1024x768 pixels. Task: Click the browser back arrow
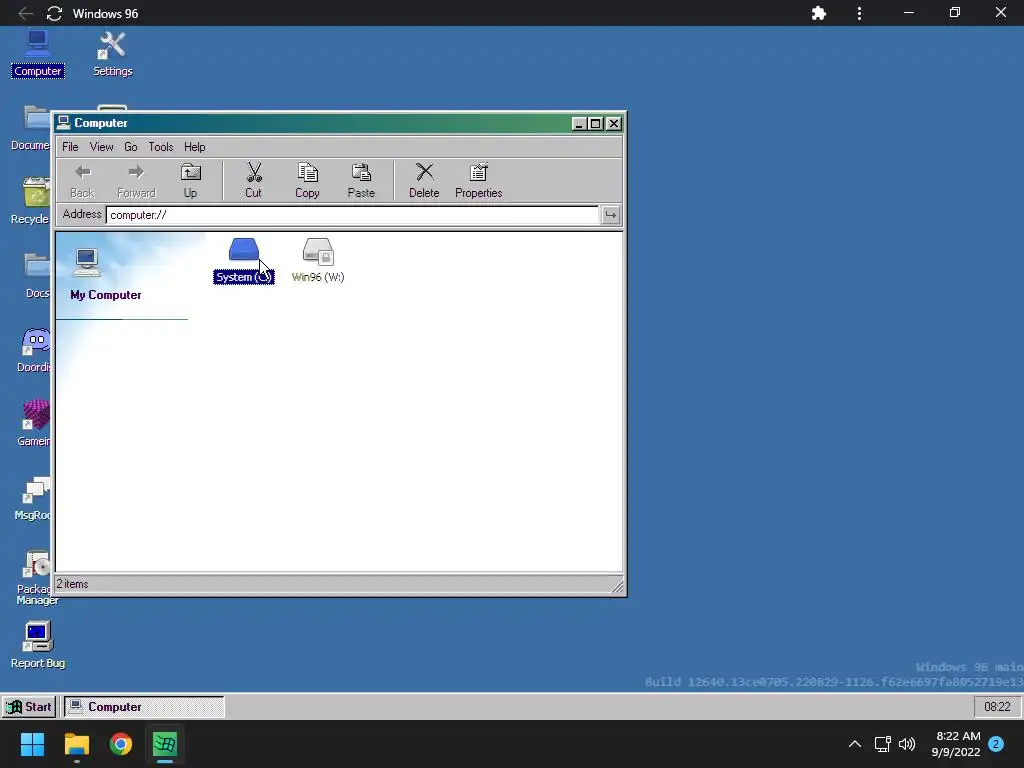point(25,13)
